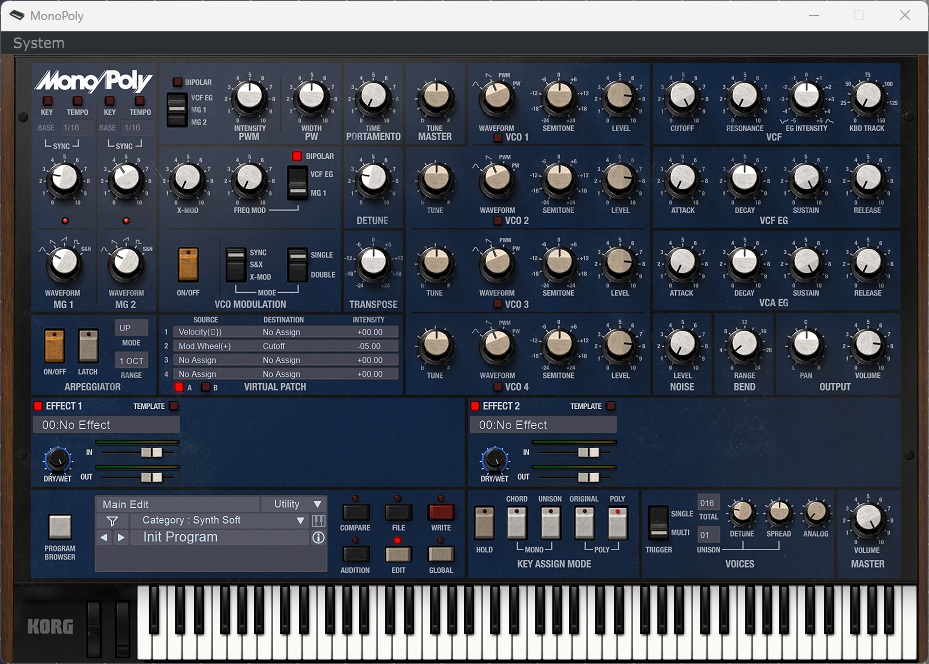929x664 pixels.
Task: Turn off the EFFECT 1 LED
Action: 38,406
